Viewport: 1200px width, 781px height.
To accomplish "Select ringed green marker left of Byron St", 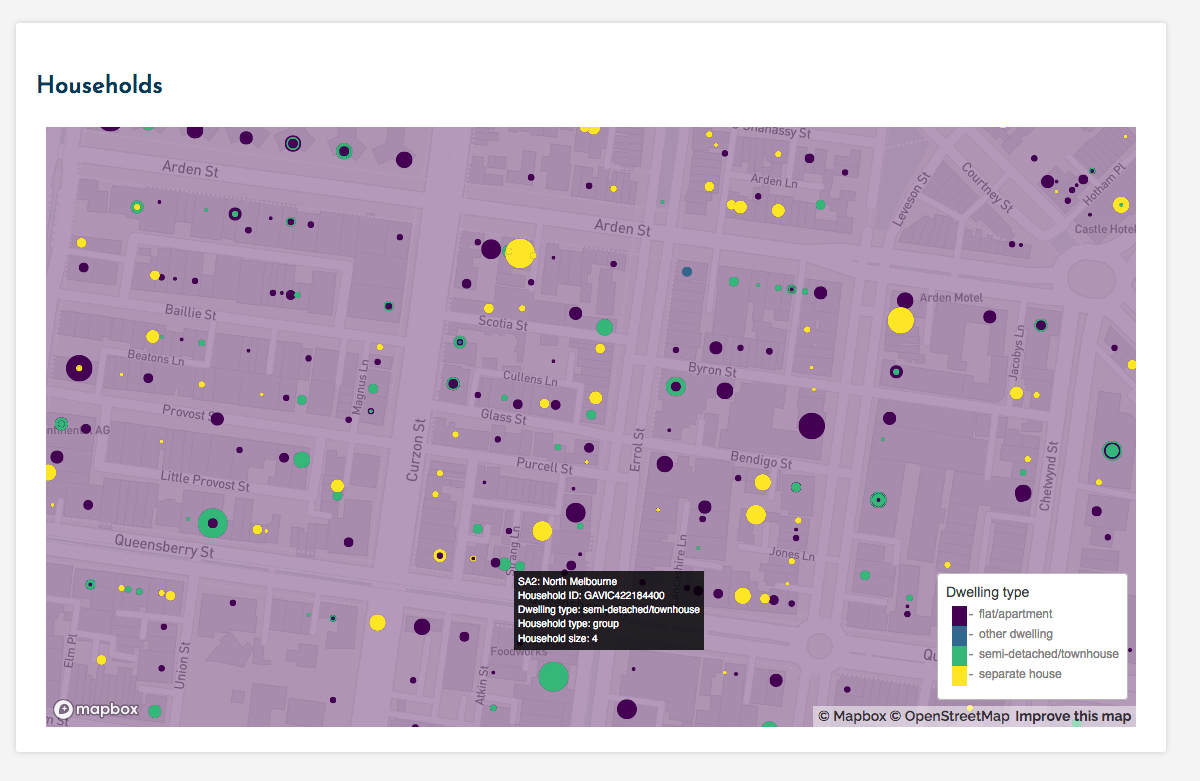I will tap(676, 386).
